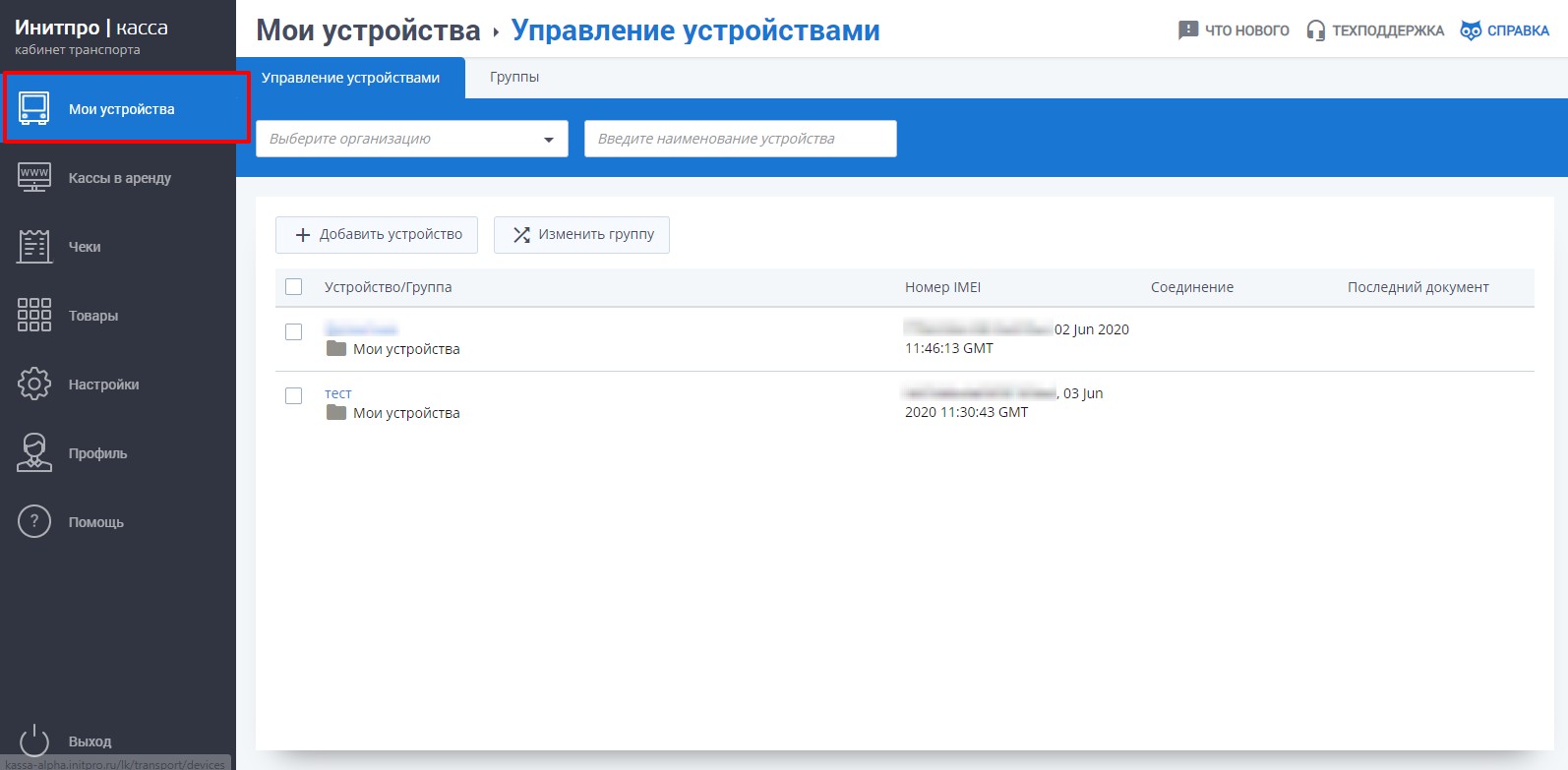
Task: Open the Помощь question mark icon
Action: click(34, 521)
